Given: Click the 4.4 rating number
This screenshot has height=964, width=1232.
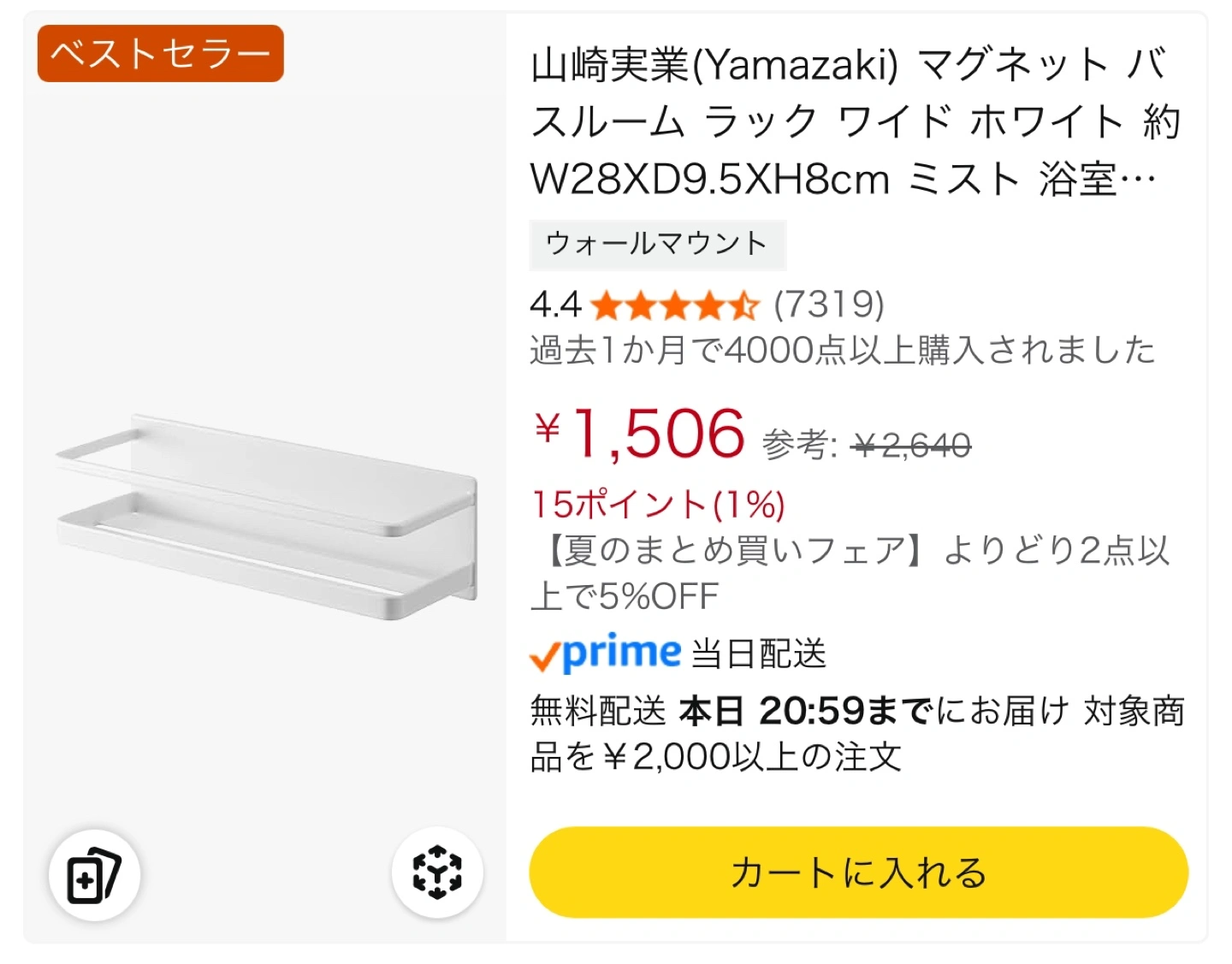Looking at the screenshot, I should [x=555, y=305].
